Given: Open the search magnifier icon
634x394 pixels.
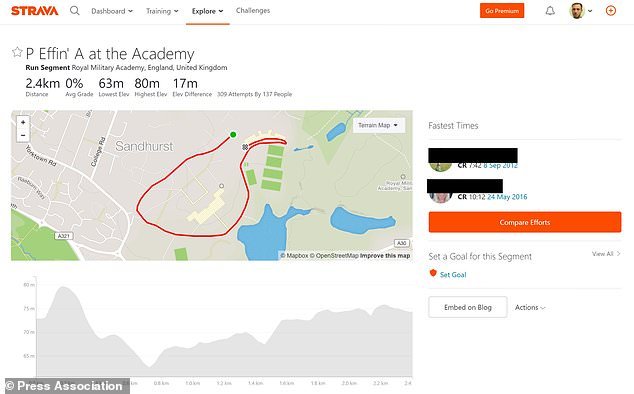Looking at the screenshot, I should click(x=74, y=11).
